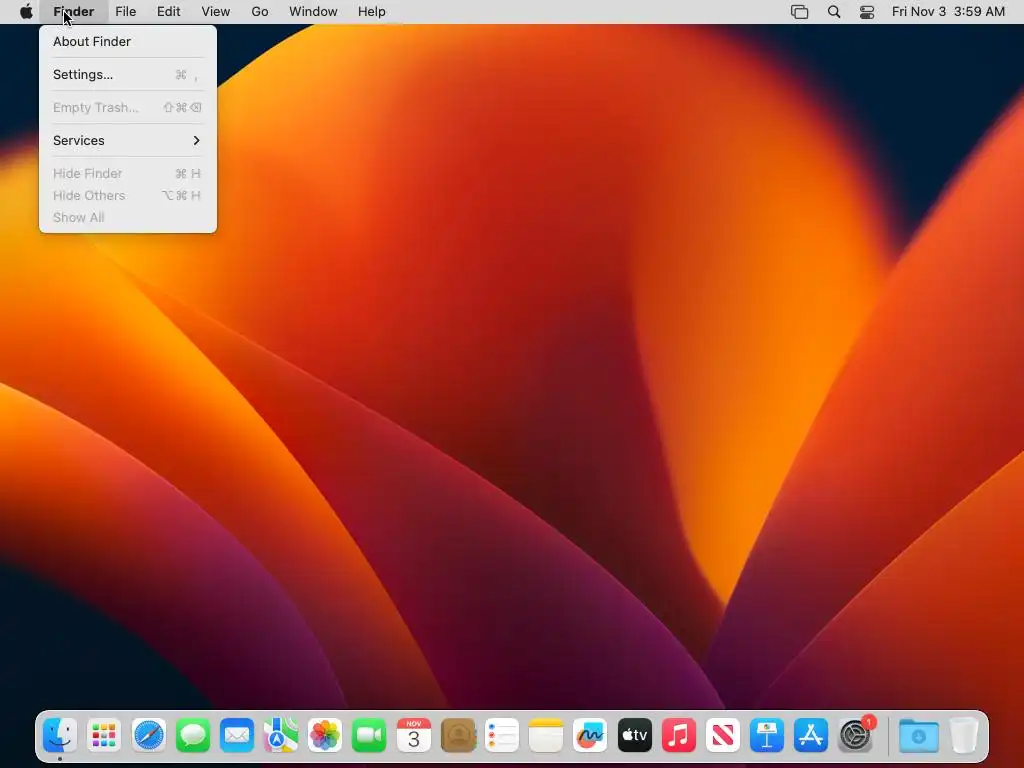Viewport: 1024px width, 768px height.
Task: Open Calendar showing Nov 3
Action: pyautogui.click(x=413, y=735)
